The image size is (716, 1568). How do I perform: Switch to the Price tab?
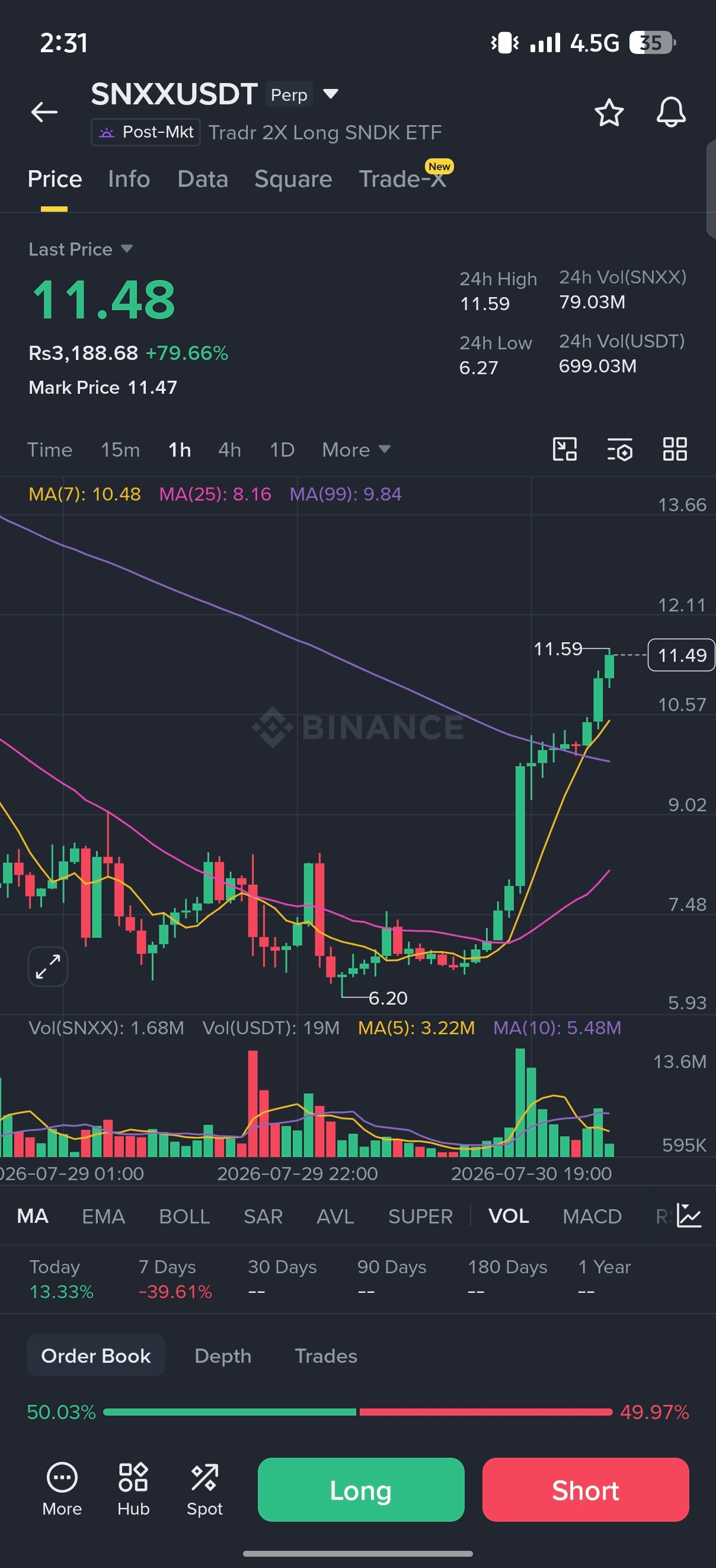click(x=55, y=179)
